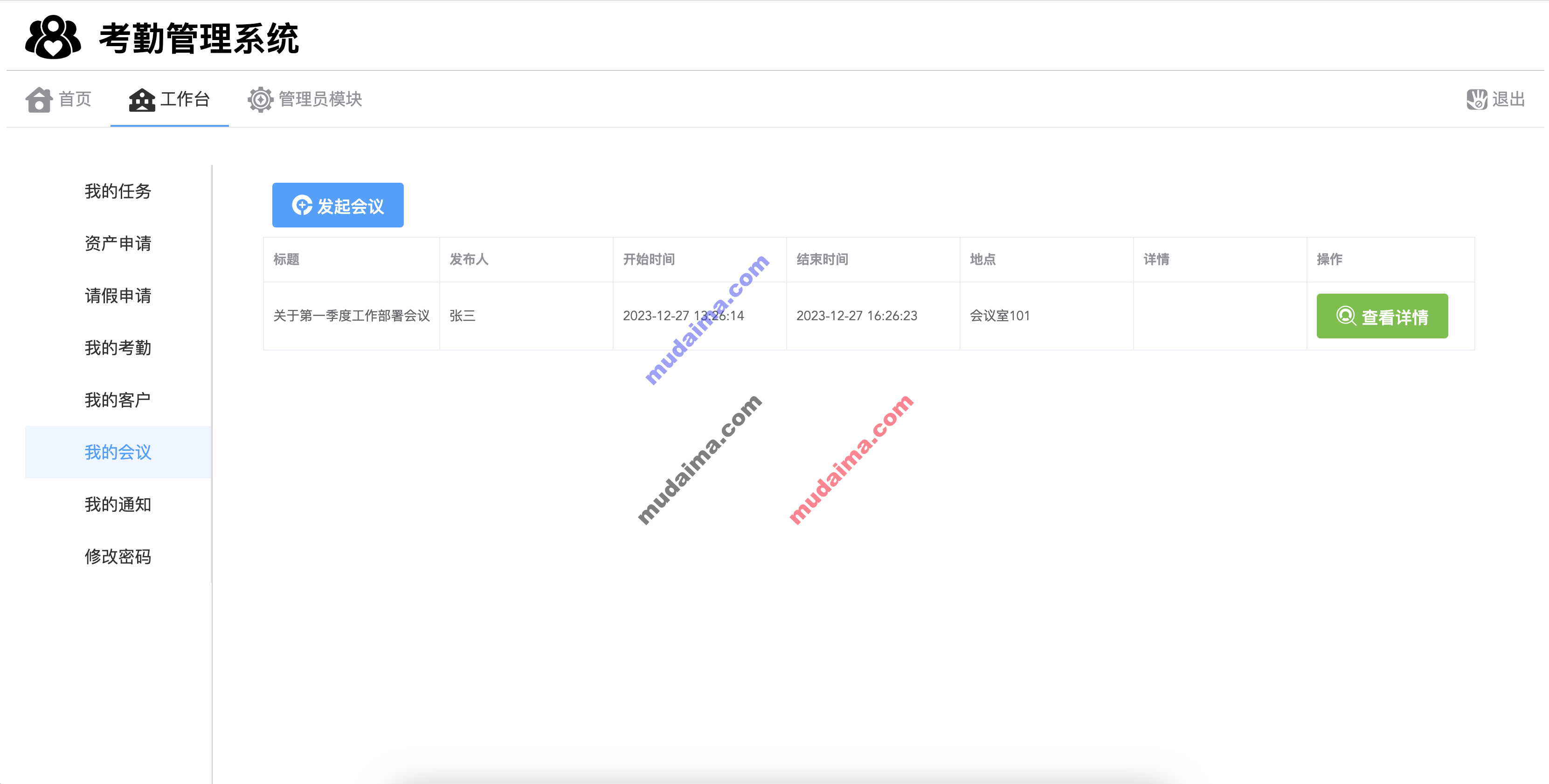1549x784 pixels.
Task: Click the 关于第一季度工作部署会议 title cell
Action: [x=351, y=316]
